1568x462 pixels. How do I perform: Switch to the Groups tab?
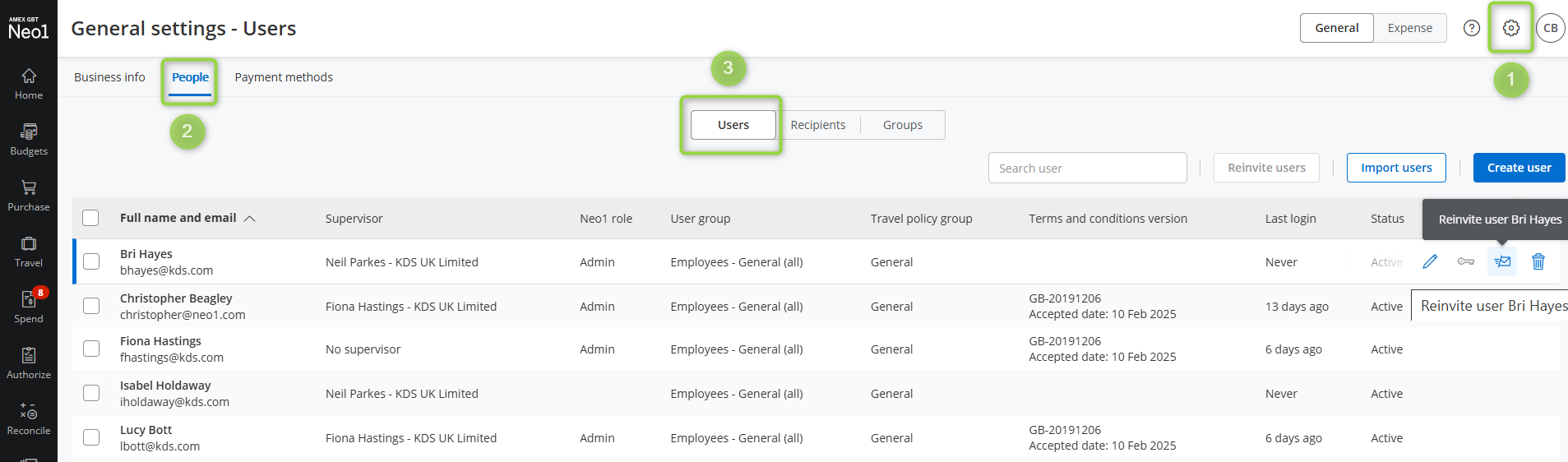pyautogui.click(x=903, y=125)
